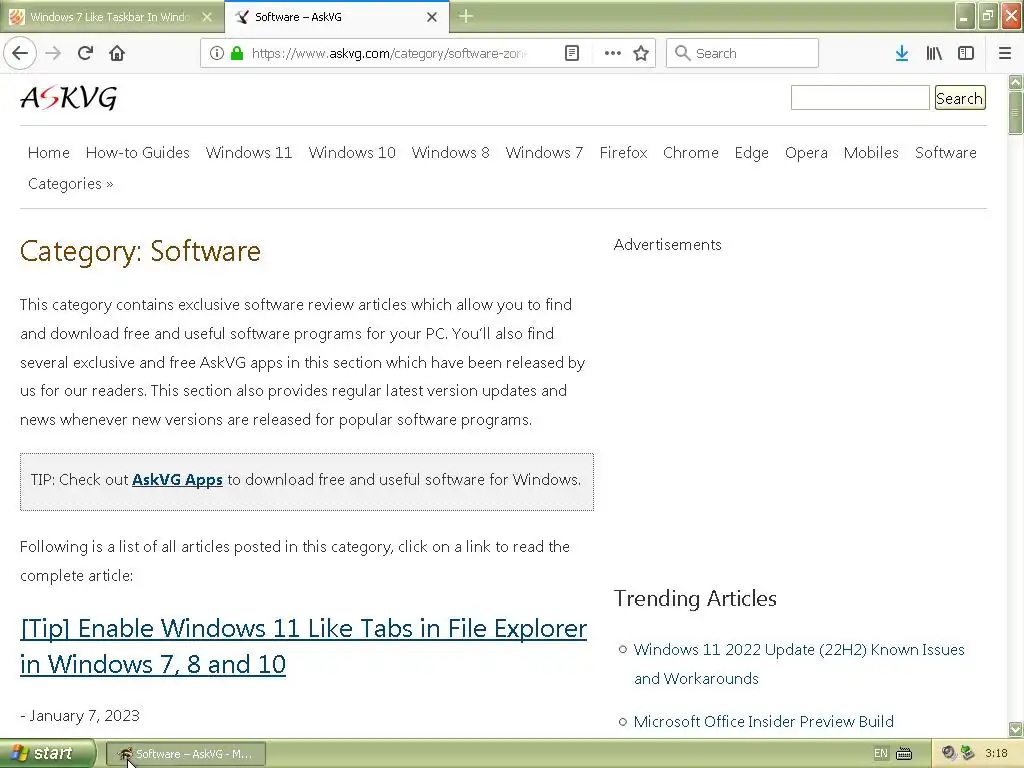Open the Firefox hamburger menu
Screen dimensions: 1024x768
1005,53
